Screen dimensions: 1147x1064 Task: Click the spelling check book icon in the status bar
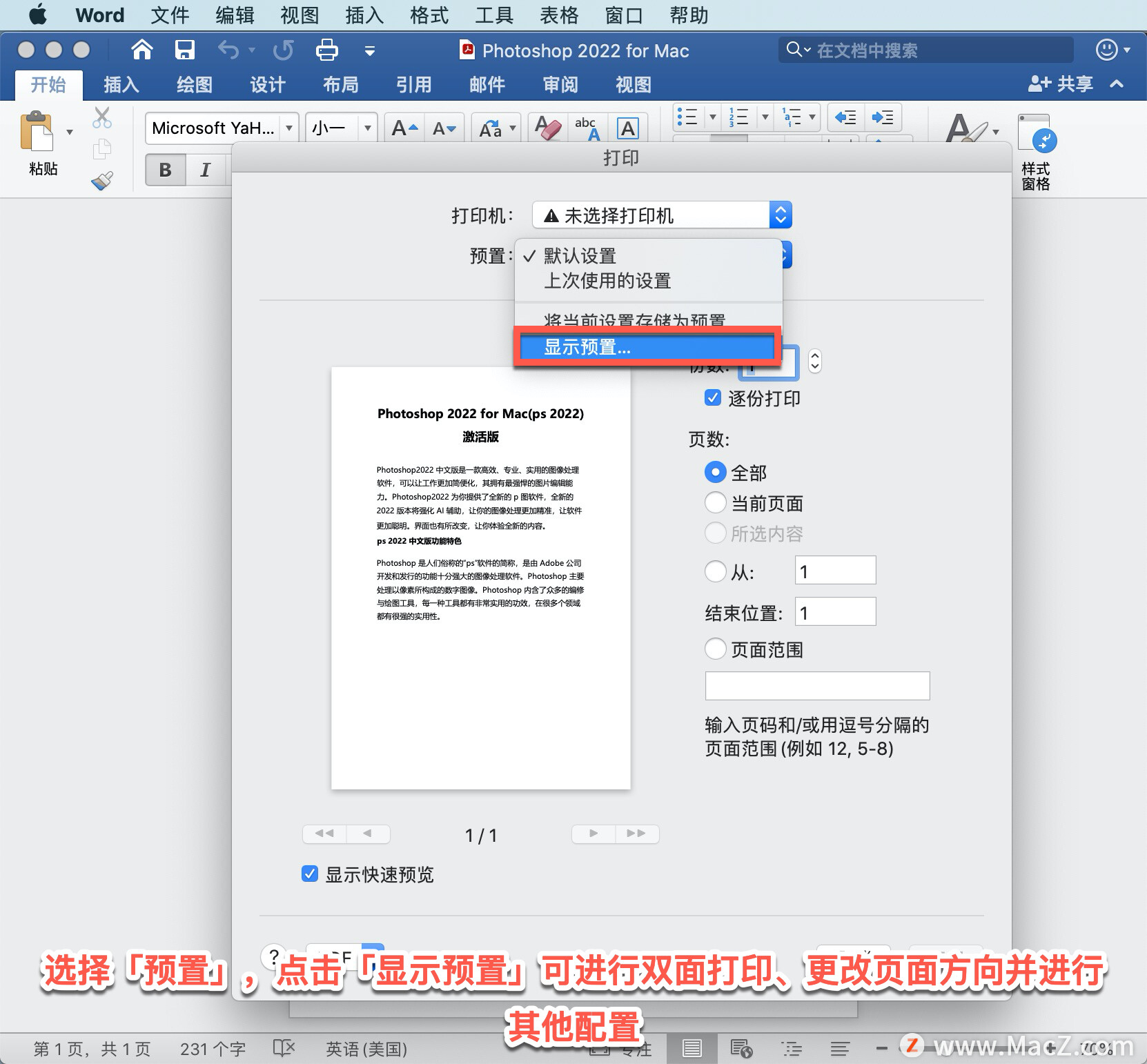tap(284, 1049)
